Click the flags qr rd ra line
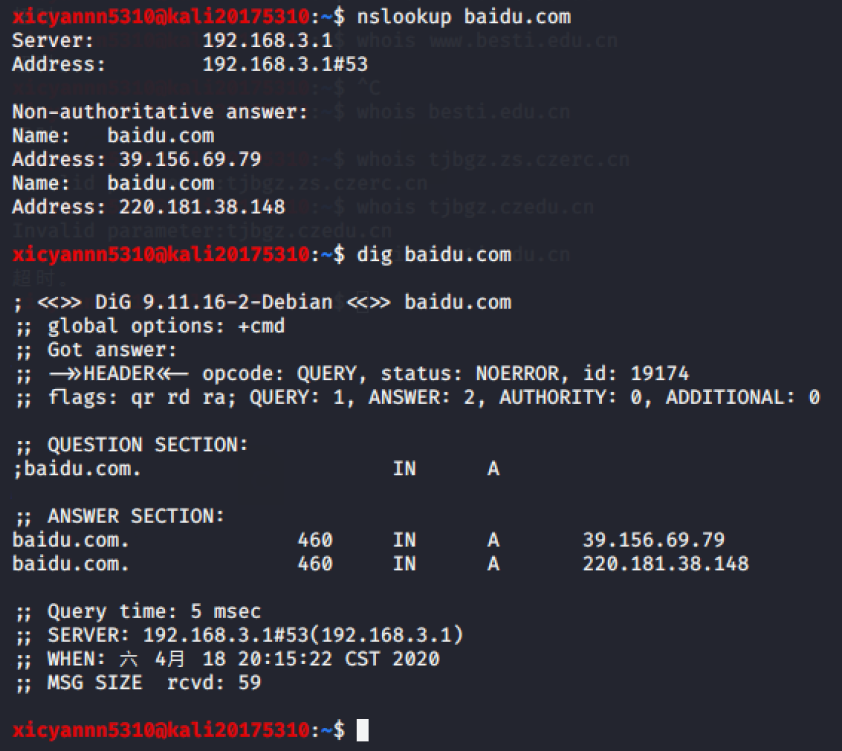This screenshot has width=842, height=751. click(x=418, y=398)
